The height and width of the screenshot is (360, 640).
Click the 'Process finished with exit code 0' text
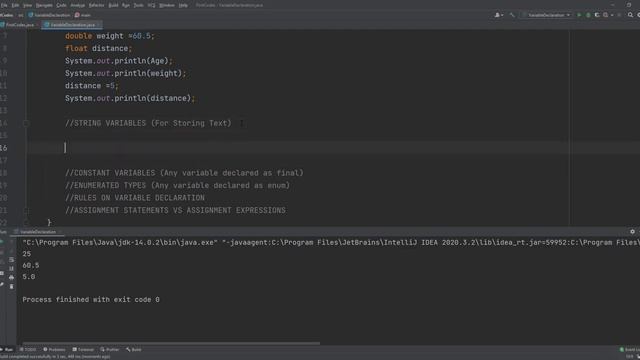pyautogui.click(x=91, y=300)
